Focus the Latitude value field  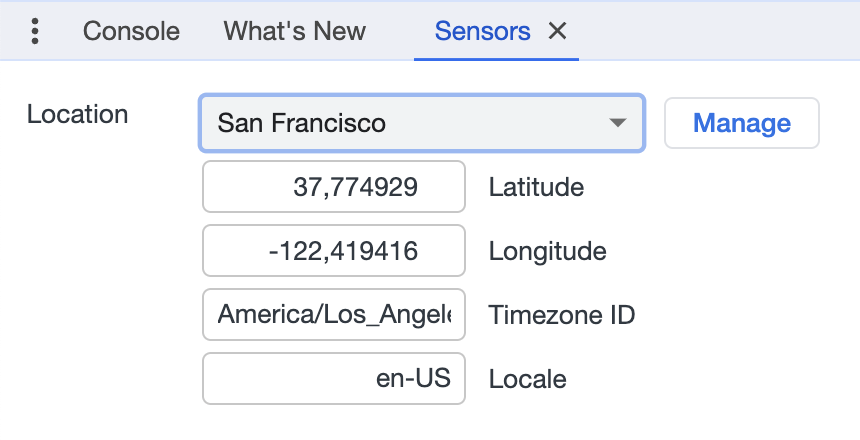tap(333, 187)
